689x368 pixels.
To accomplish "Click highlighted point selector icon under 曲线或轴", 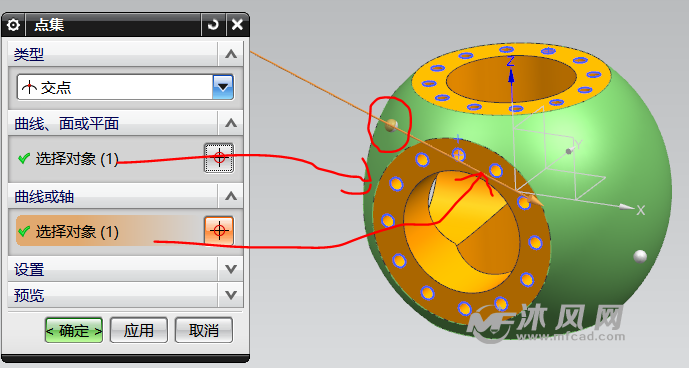I will [219, 230].
